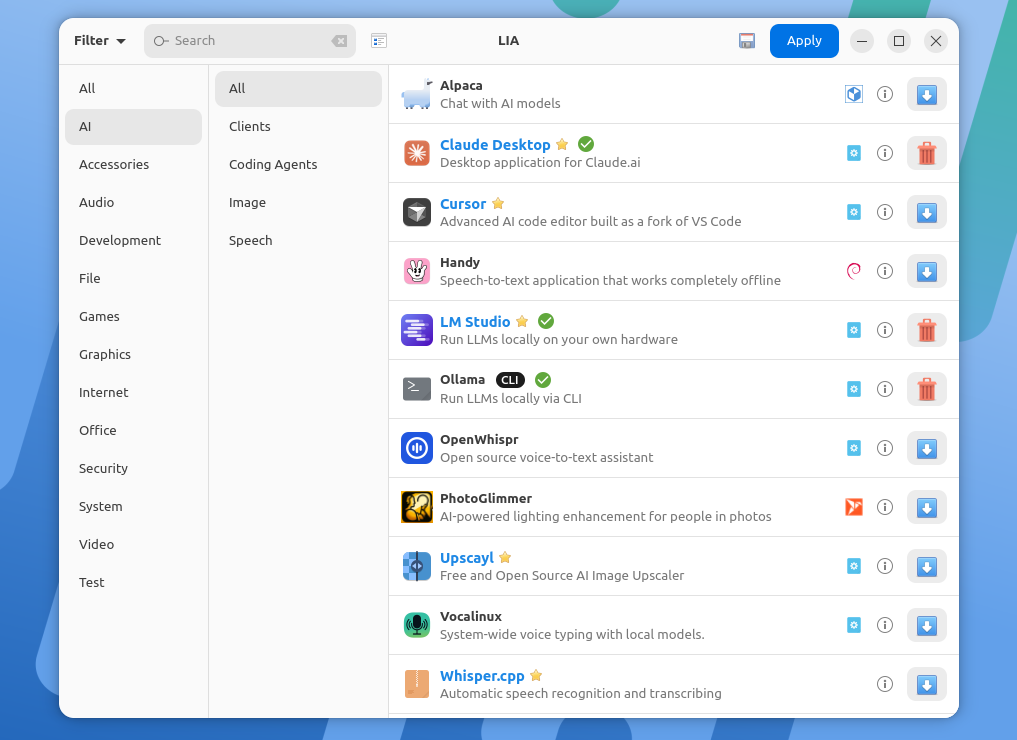Show the Image subcategory
The height and width of the screenshot is (740, 1017).
pyautogui.click(x=298, y=202)
